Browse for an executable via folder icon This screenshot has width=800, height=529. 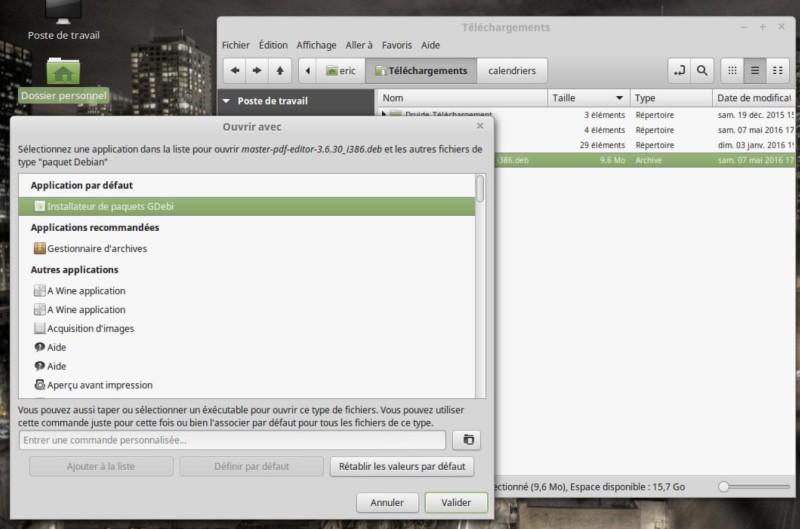coord(466,440)
